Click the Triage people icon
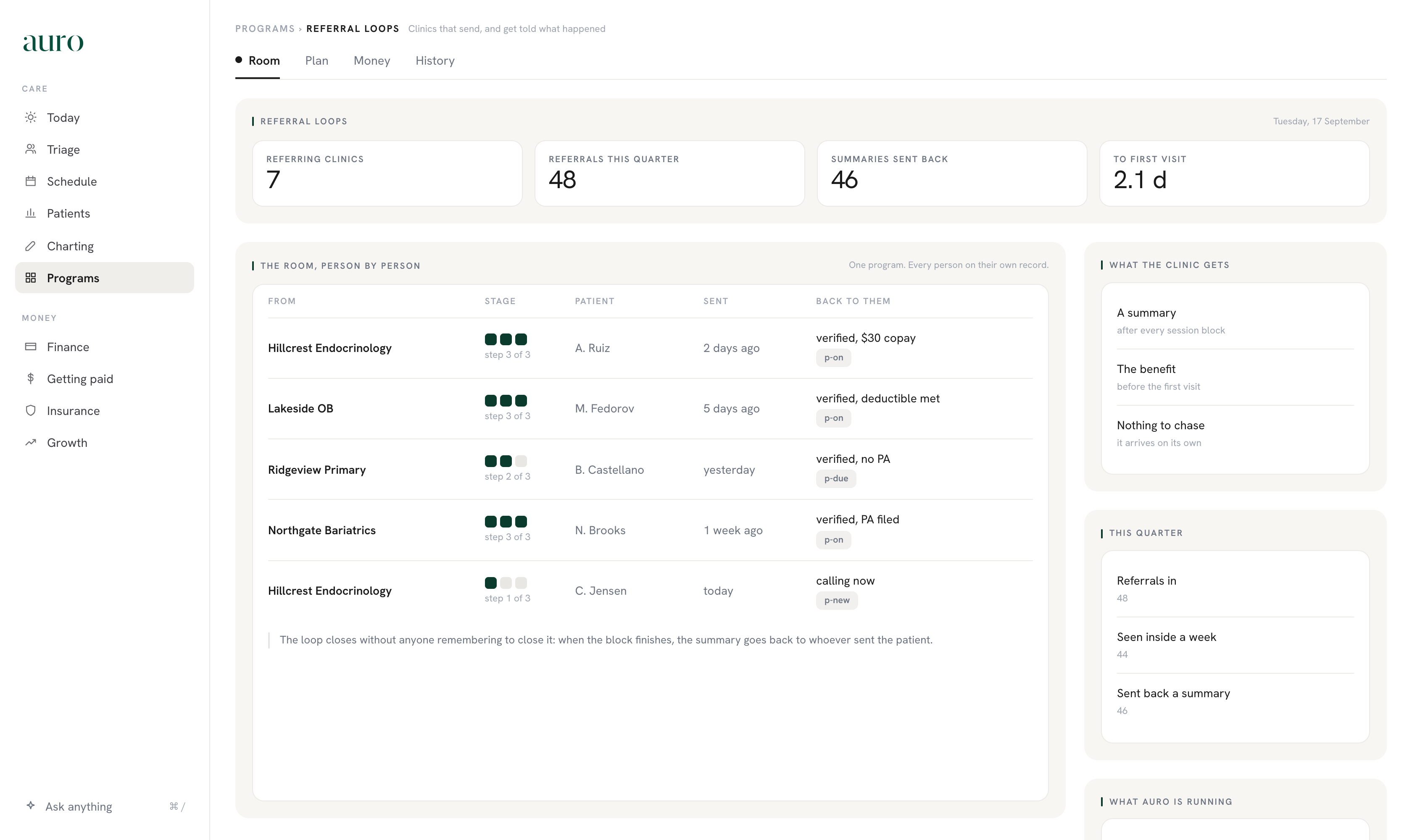Image resolution: width=1412 pixels, height=840 pixels. click(31, 149)
